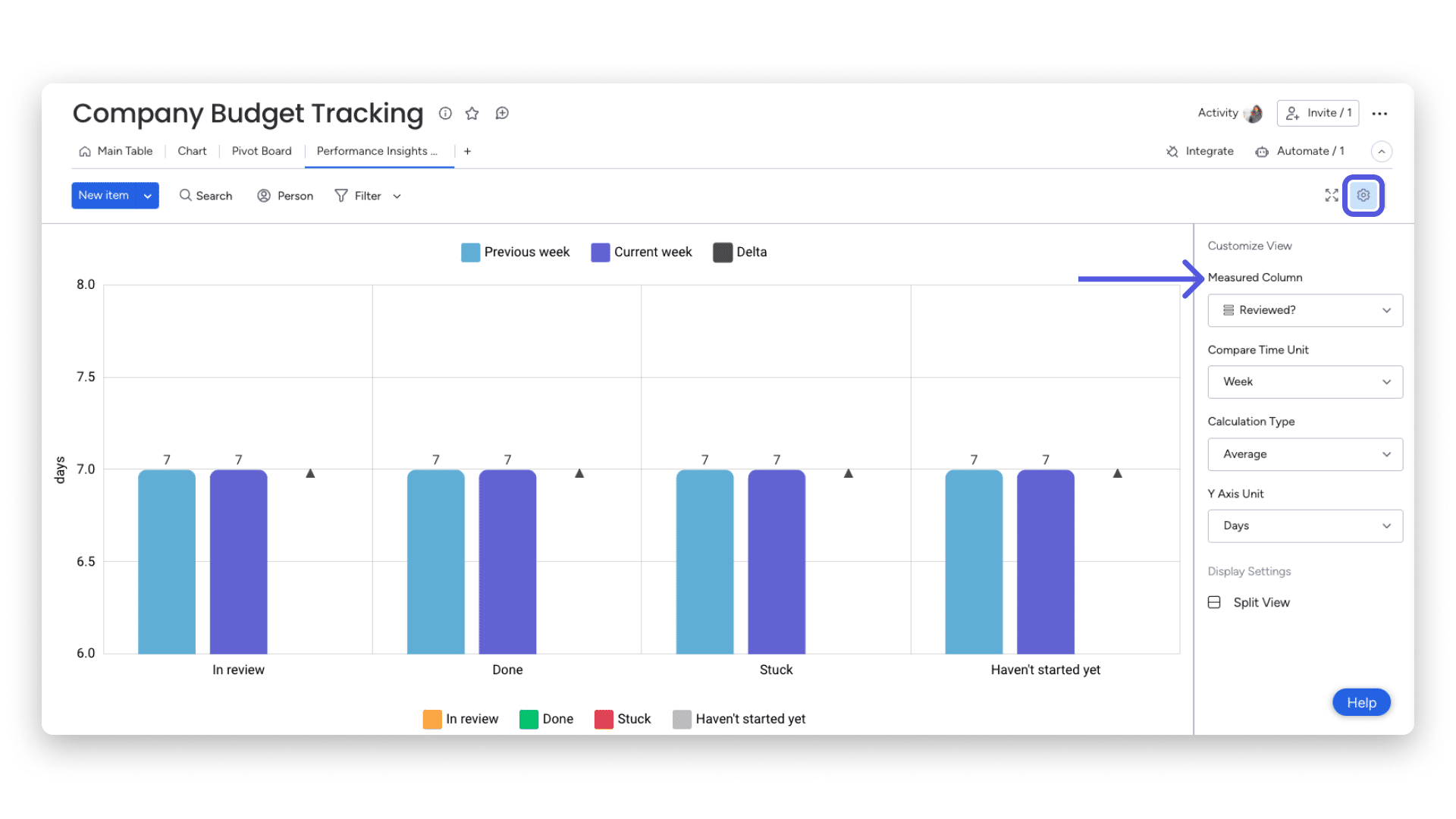
Task: Collapse the board header with the chevron
Action: tap(1382, 152)
